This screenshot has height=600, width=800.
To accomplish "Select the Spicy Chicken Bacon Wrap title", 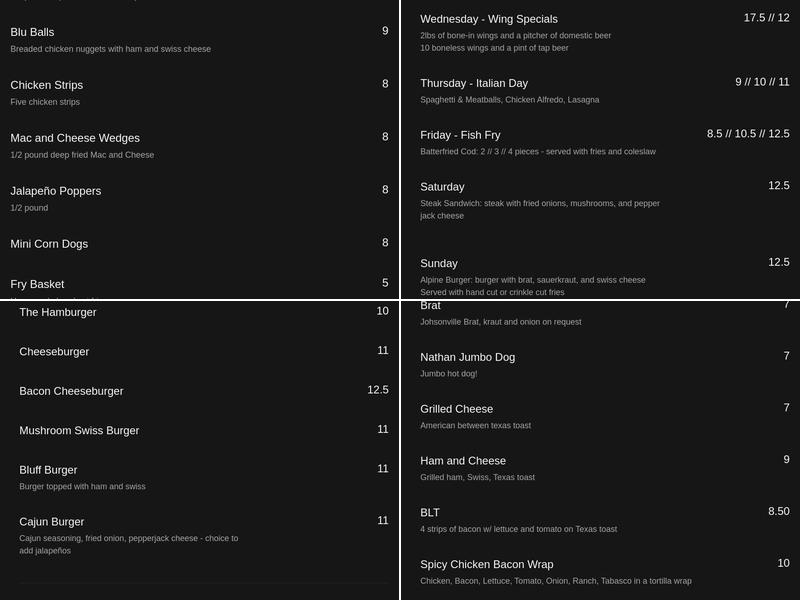I will click(x=486, y=565).
